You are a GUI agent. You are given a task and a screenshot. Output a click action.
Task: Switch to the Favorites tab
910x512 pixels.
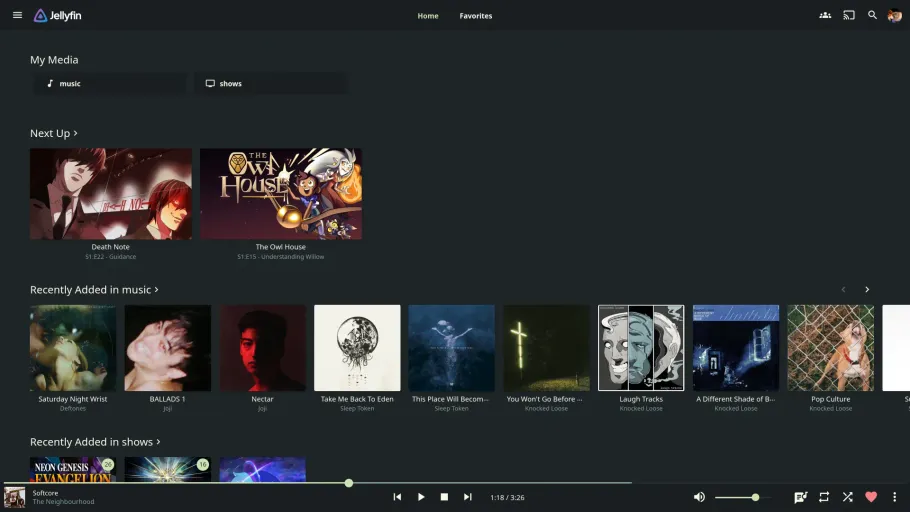click(475, 16)
